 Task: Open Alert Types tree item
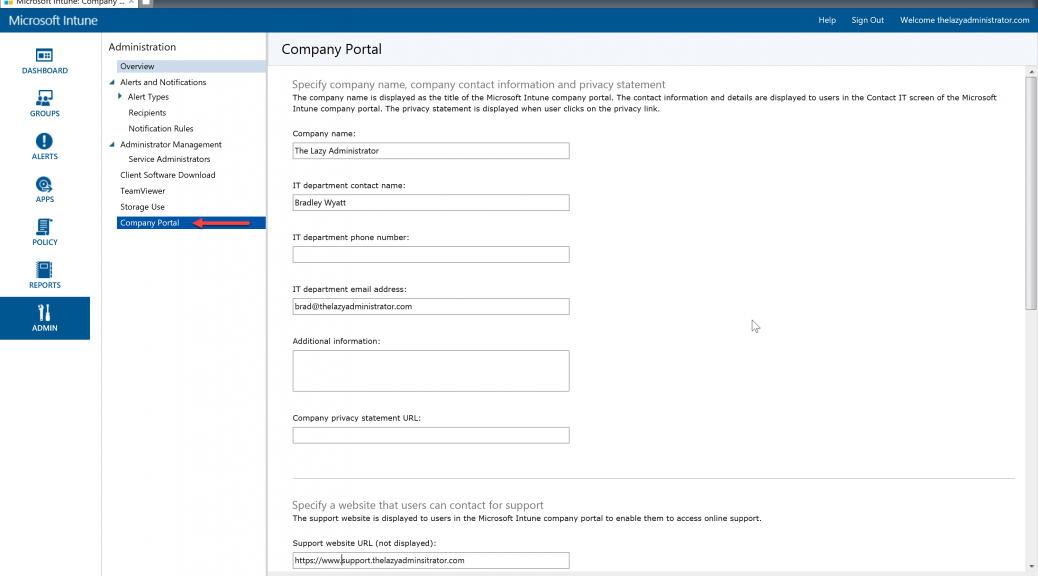148,97
